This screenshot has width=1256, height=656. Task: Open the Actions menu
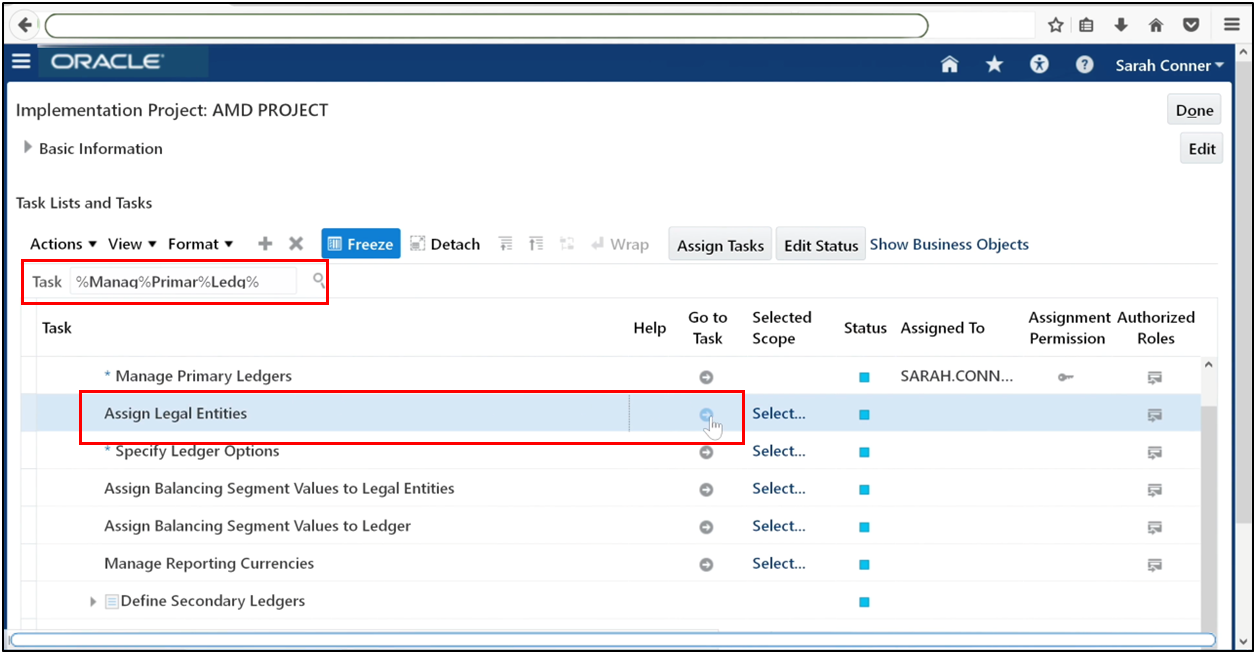(x=62, y=243)
